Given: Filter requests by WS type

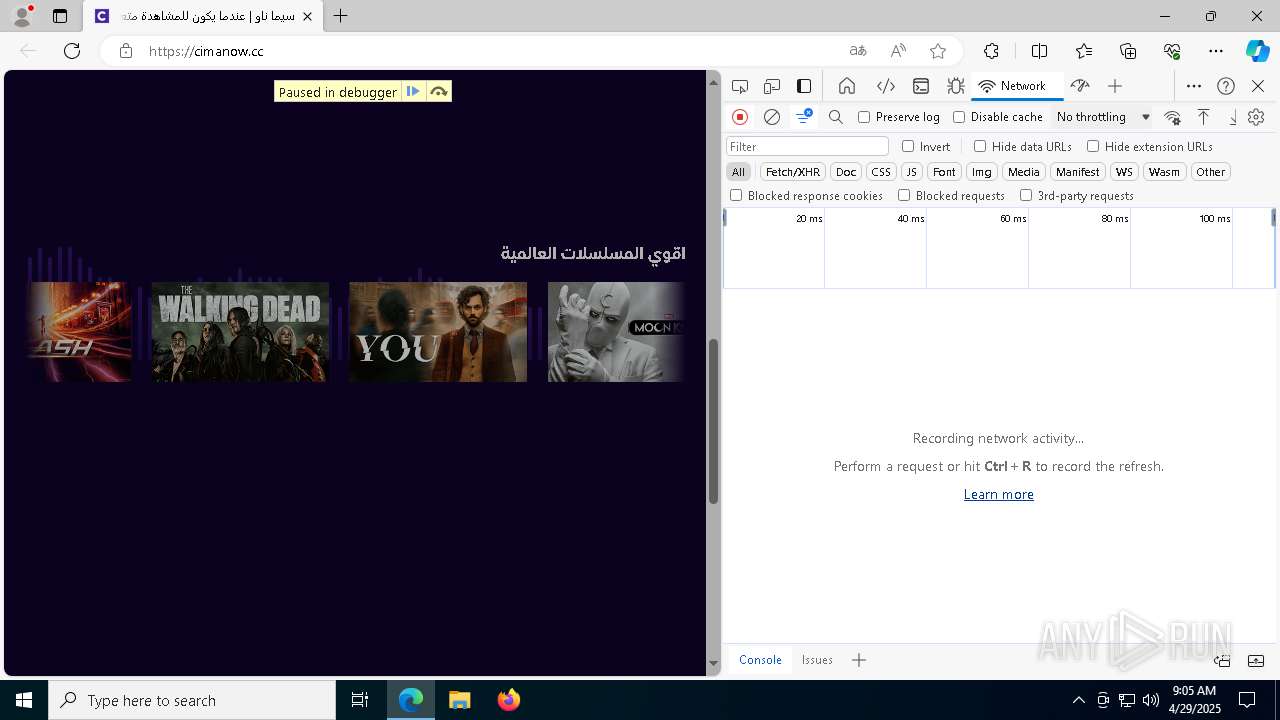Looking at the screenshot, I should [x=1125, y=172].
